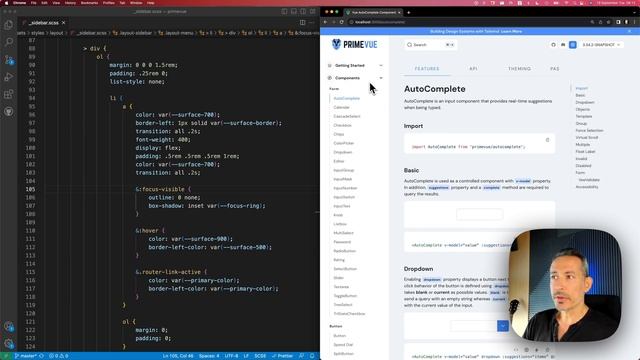
Task: Open errors and warnings count in status bar
Action: (x=59, y=356)
